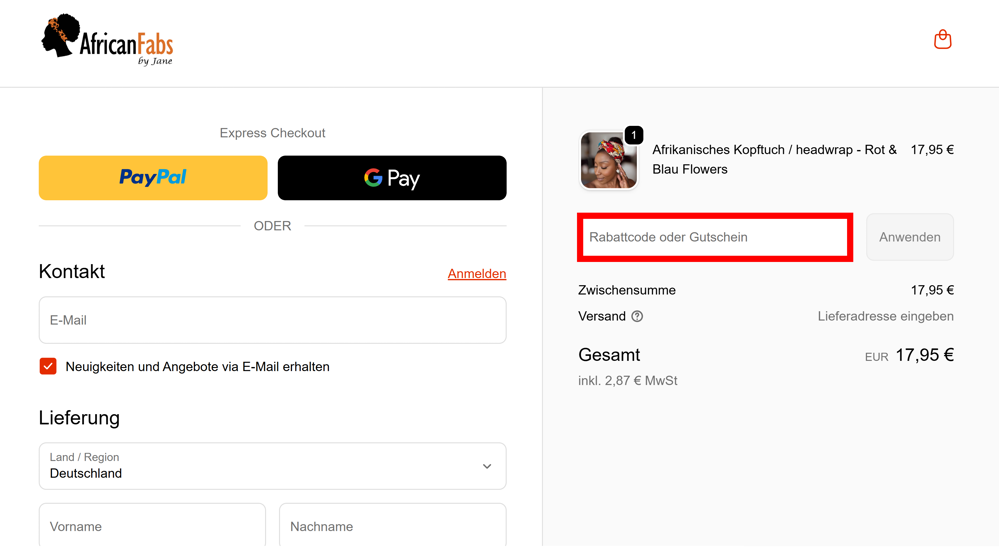Viewport: 999px width, 558px height.
Task: Click the Lieferadresse eingeben text
Action: (886, 317)
